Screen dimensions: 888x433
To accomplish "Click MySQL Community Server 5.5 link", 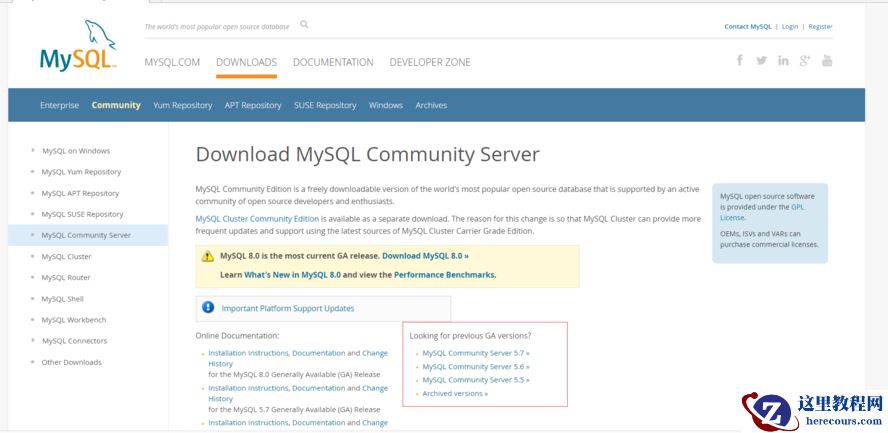I will 476,380.
